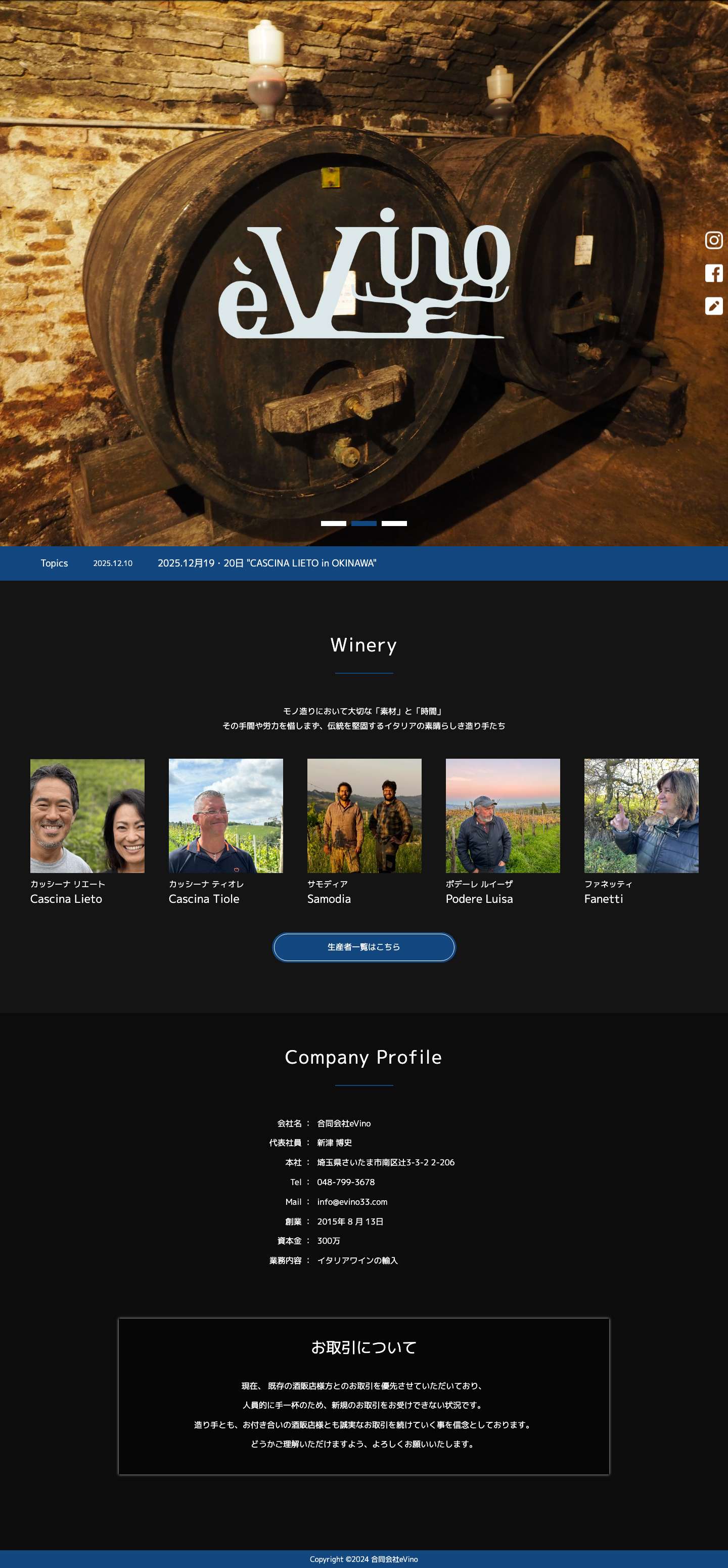Click the Topics label

pos(54,563)
